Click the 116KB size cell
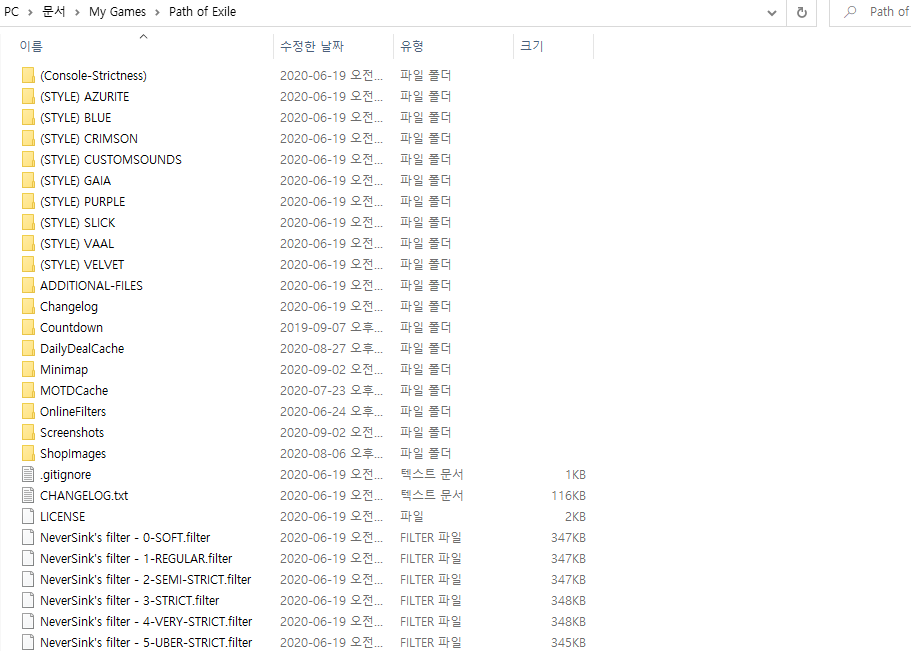 568,496
